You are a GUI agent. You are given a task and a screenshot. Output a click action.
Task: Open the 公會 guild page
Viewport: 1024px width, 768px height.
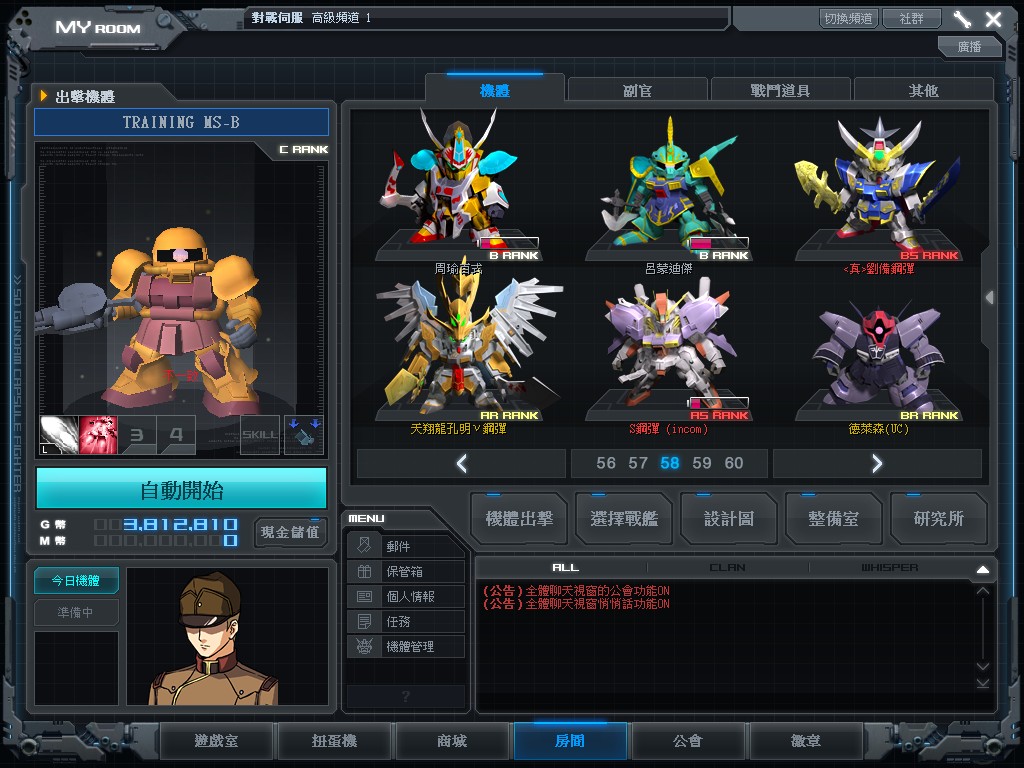tap(688, 741)
